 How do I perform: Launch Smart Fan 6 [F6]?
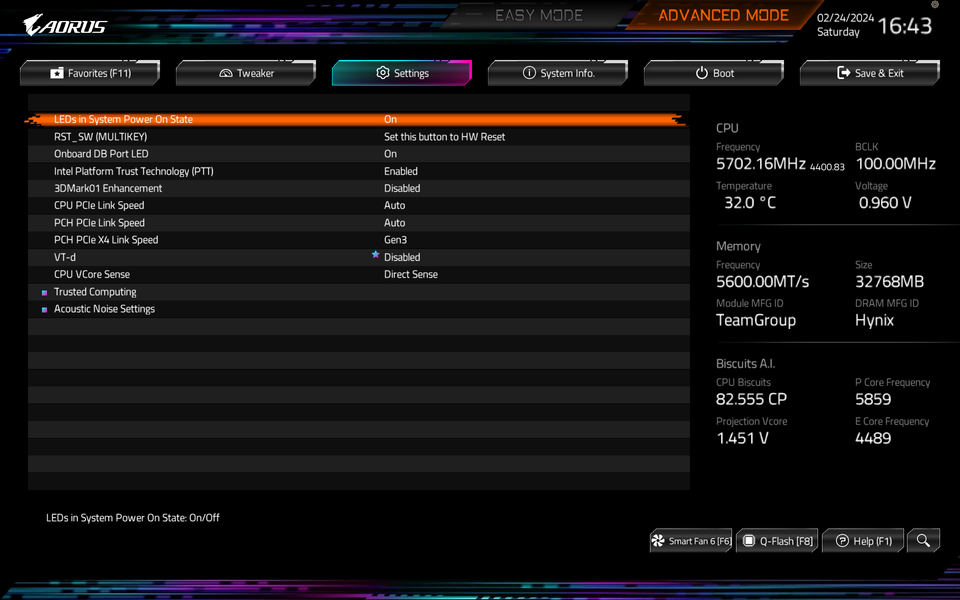click(x=691, y=541)
